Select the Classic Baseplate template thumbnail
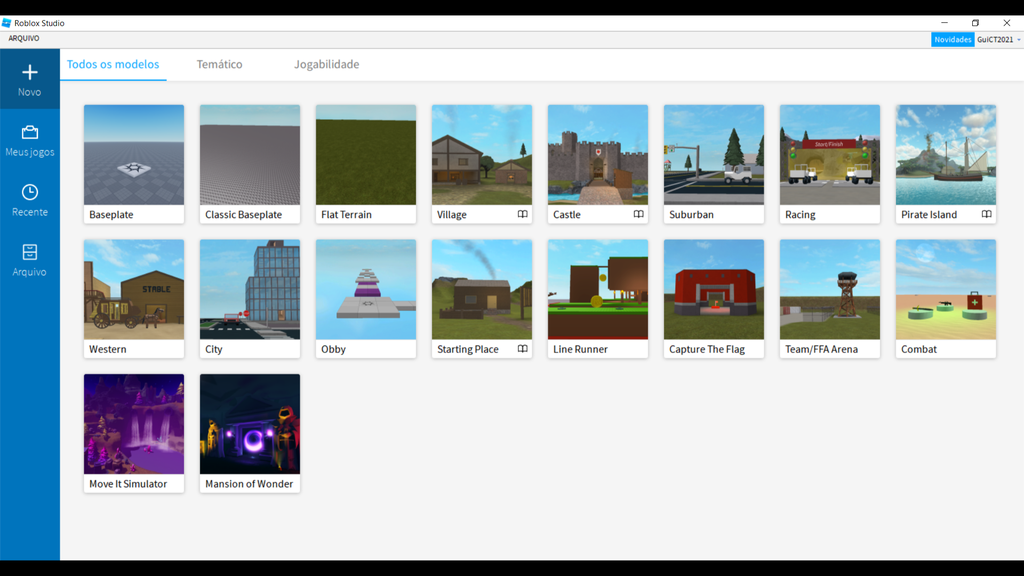This screenshot has width=1024, height=576. point(250,155)
